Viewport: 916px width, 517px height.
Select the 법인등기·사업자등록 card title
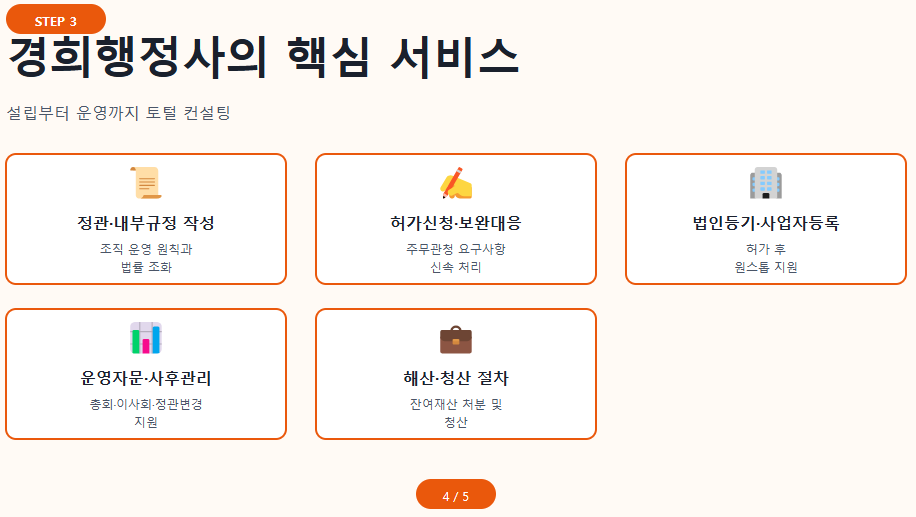(766, 222)
